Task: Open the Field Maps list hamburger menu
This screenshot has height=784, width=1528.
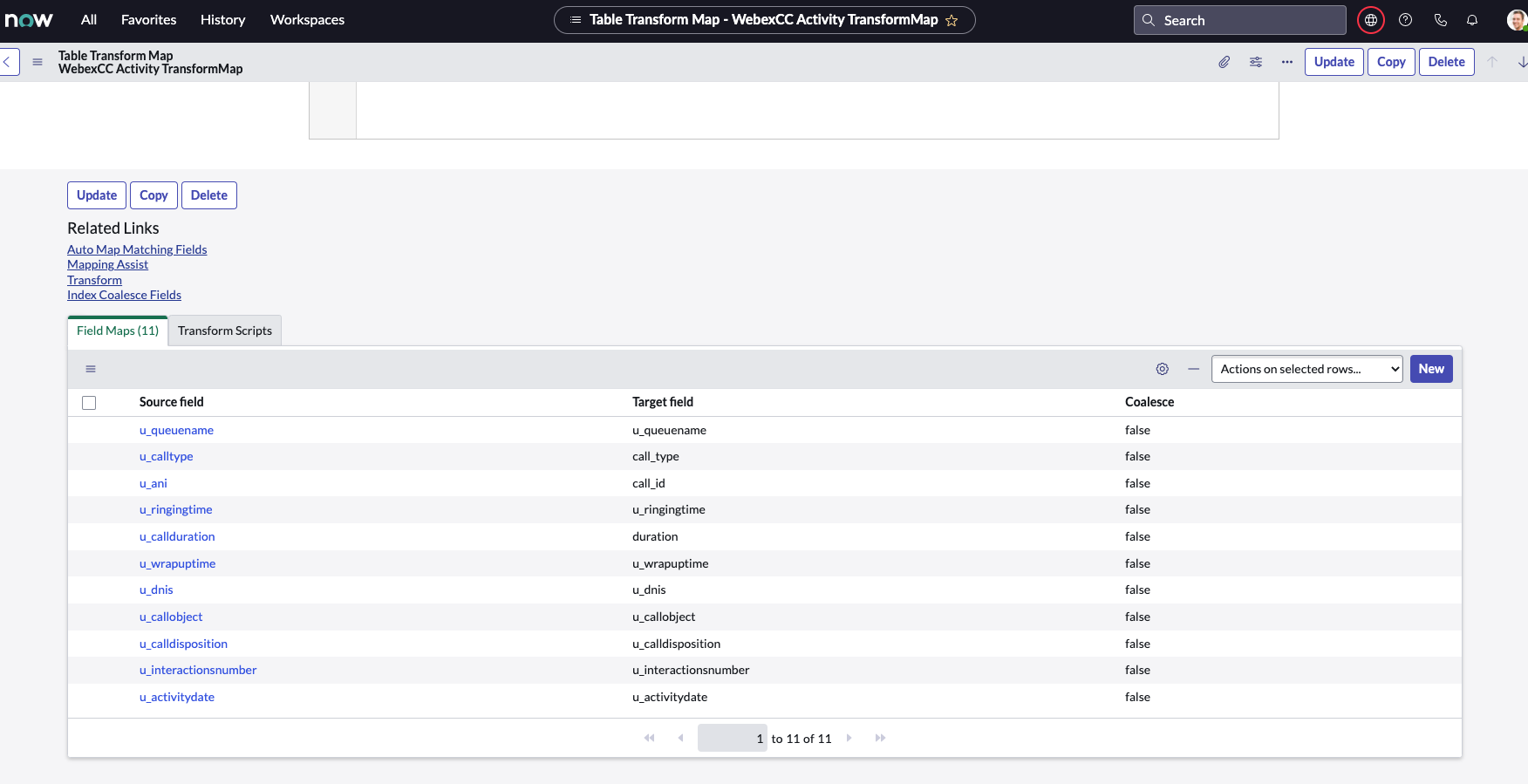Action: click(x=91, y=369)
